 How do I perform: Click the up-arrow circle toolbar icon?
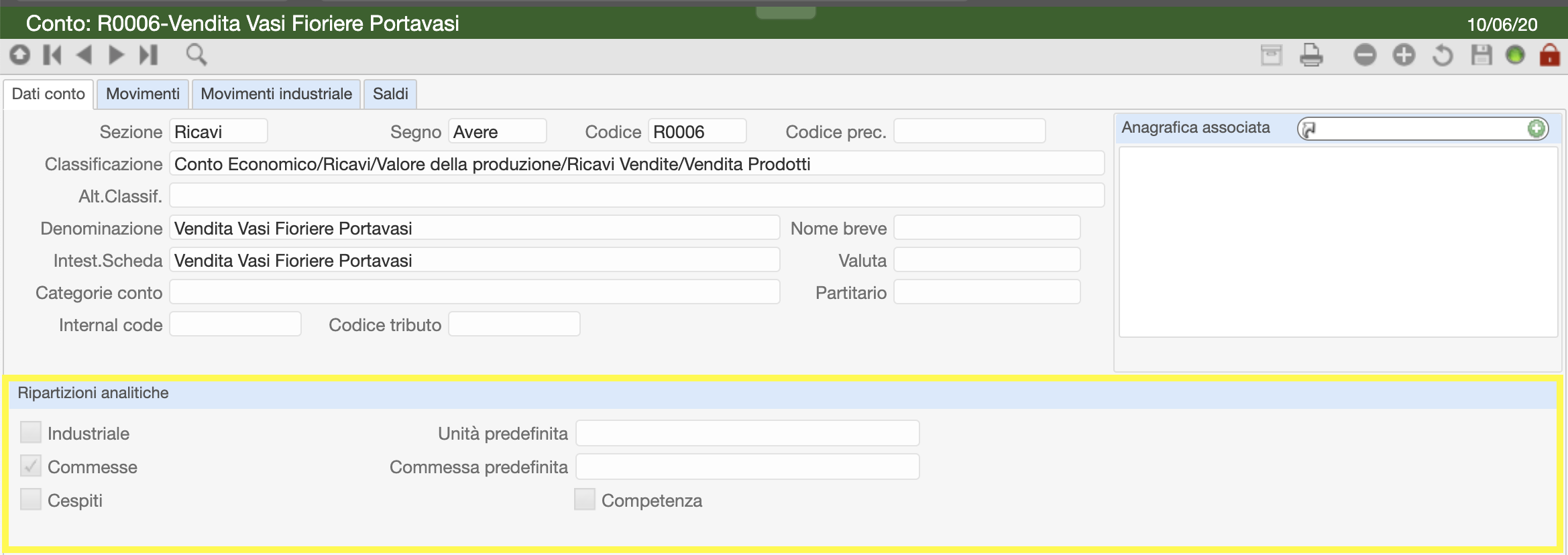(19, 54)
